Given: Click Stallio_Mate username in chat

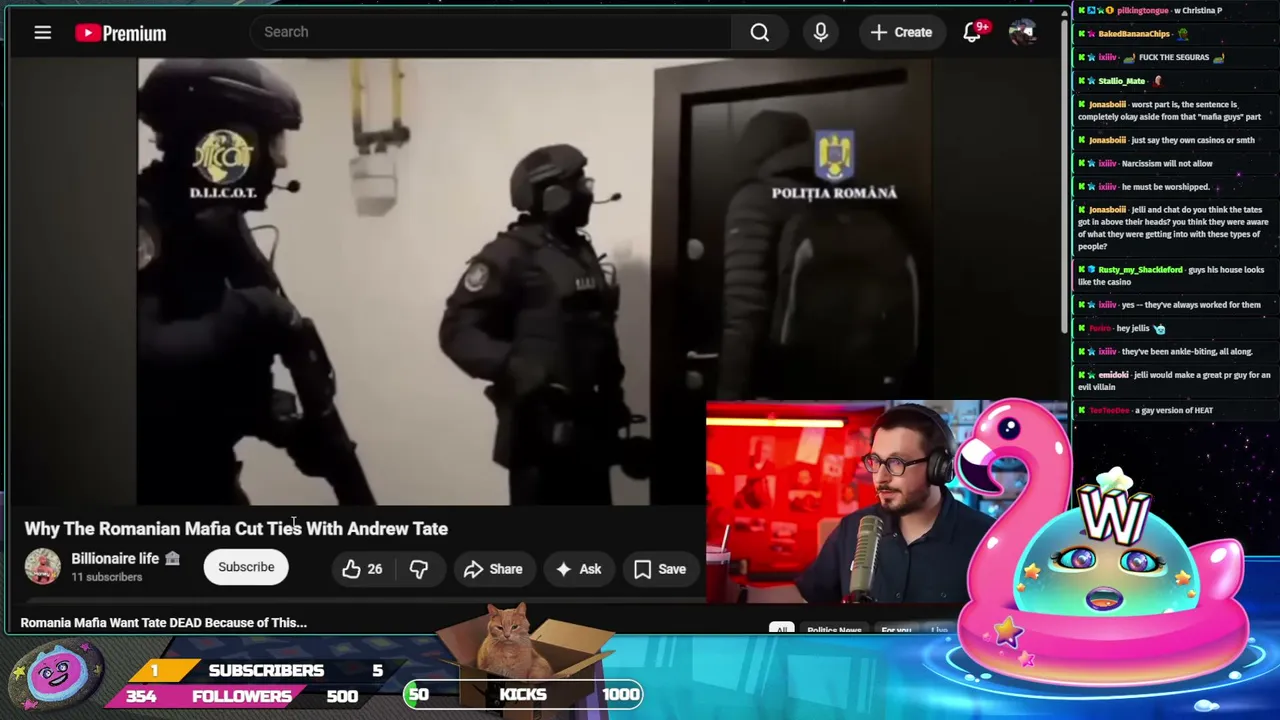Looking at the screenshot, I should point(1122,81).
